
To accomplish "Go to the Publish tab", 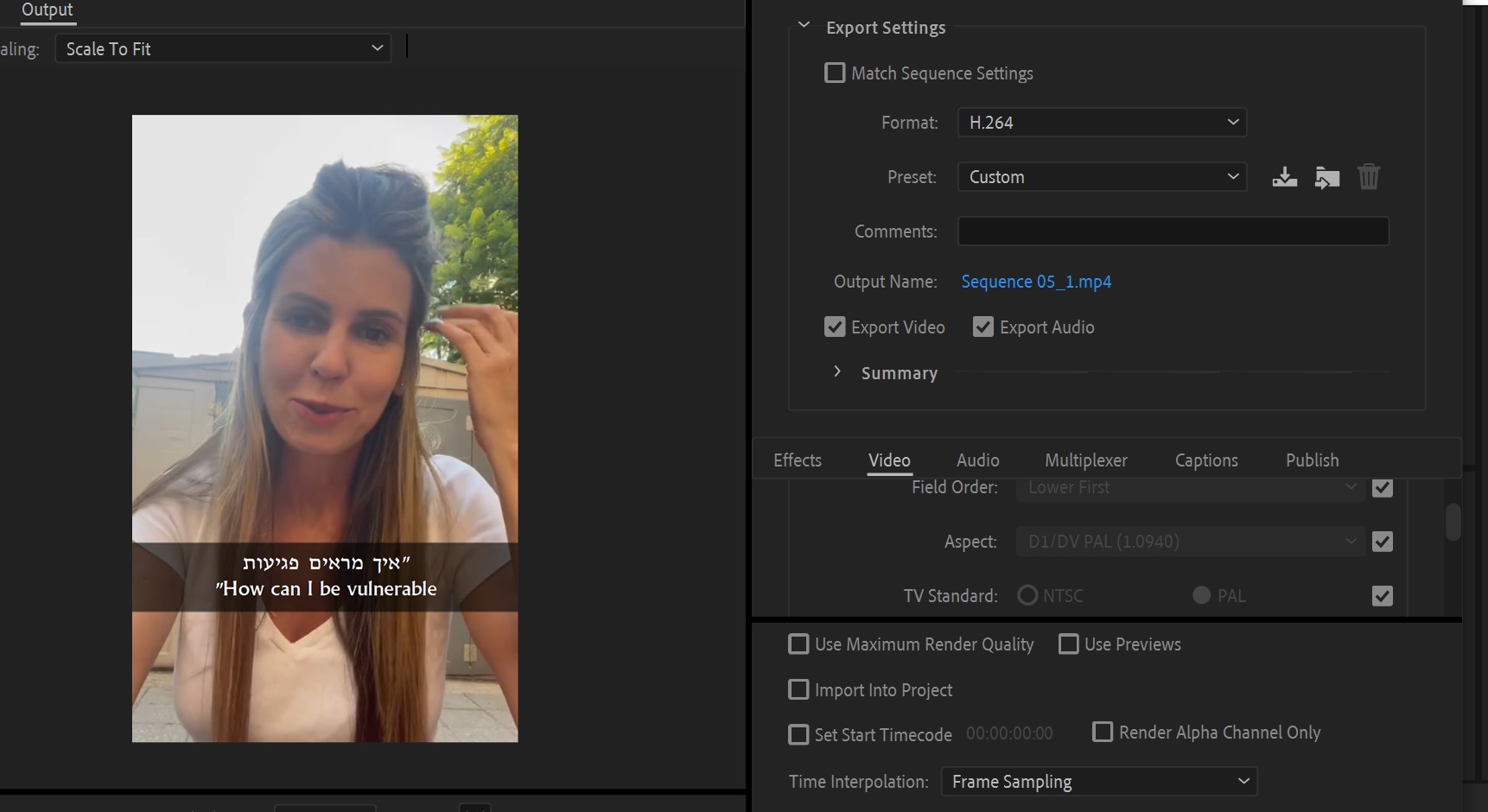I will tap(1312, 460).
